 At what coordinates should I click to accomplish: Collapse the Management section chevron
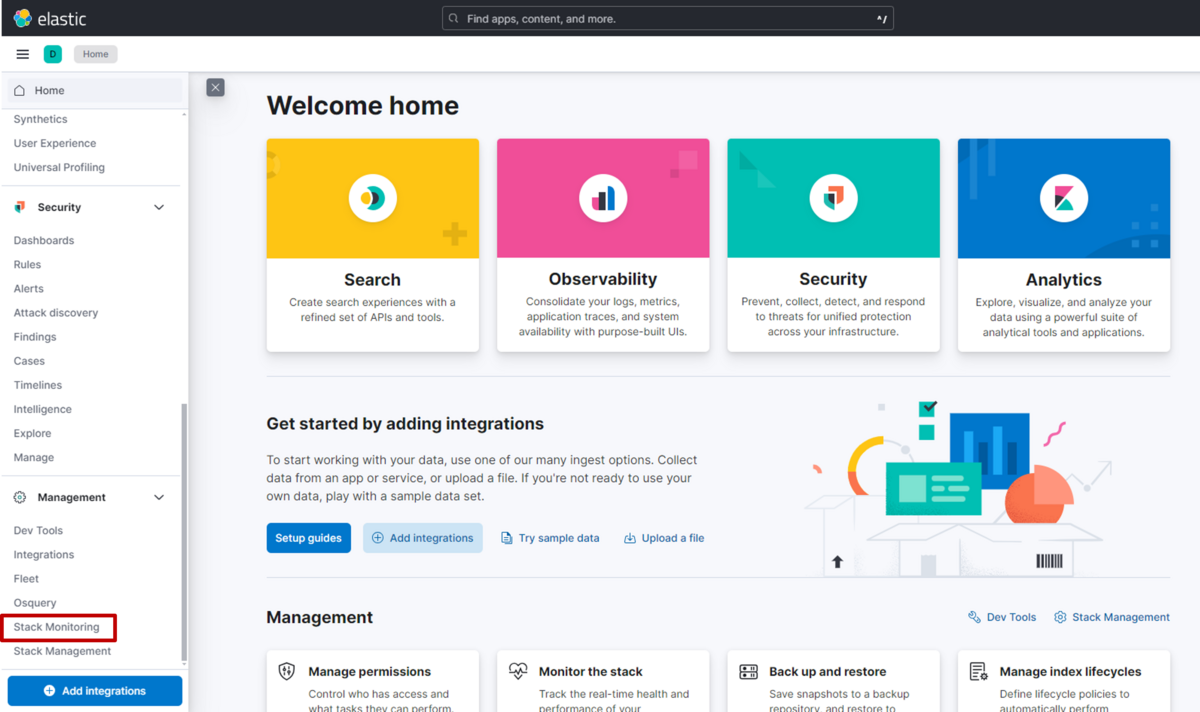coord(159,497)
